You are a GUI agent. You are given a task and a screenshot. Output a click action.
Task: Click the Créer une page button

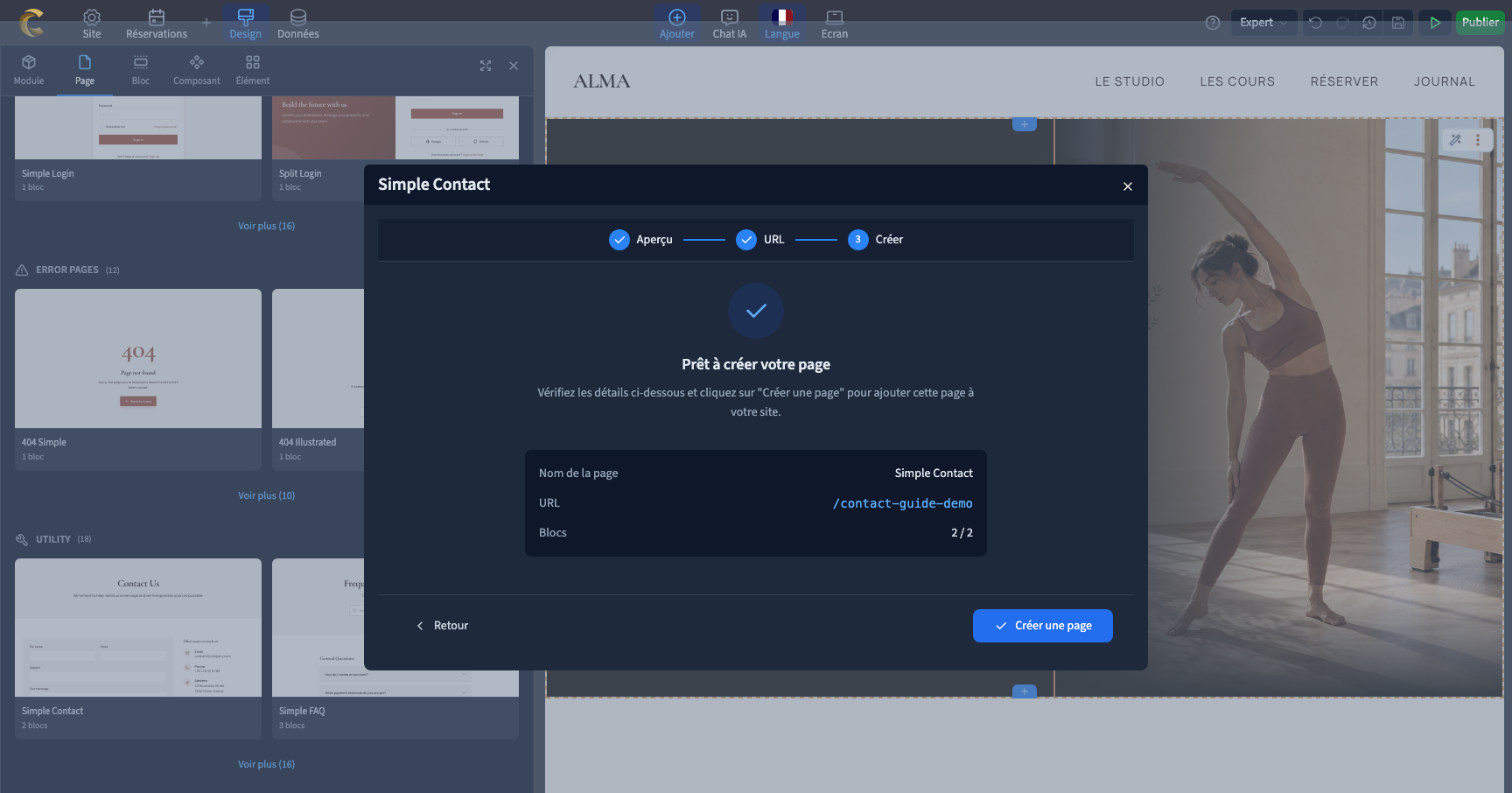coord(1043,626)
